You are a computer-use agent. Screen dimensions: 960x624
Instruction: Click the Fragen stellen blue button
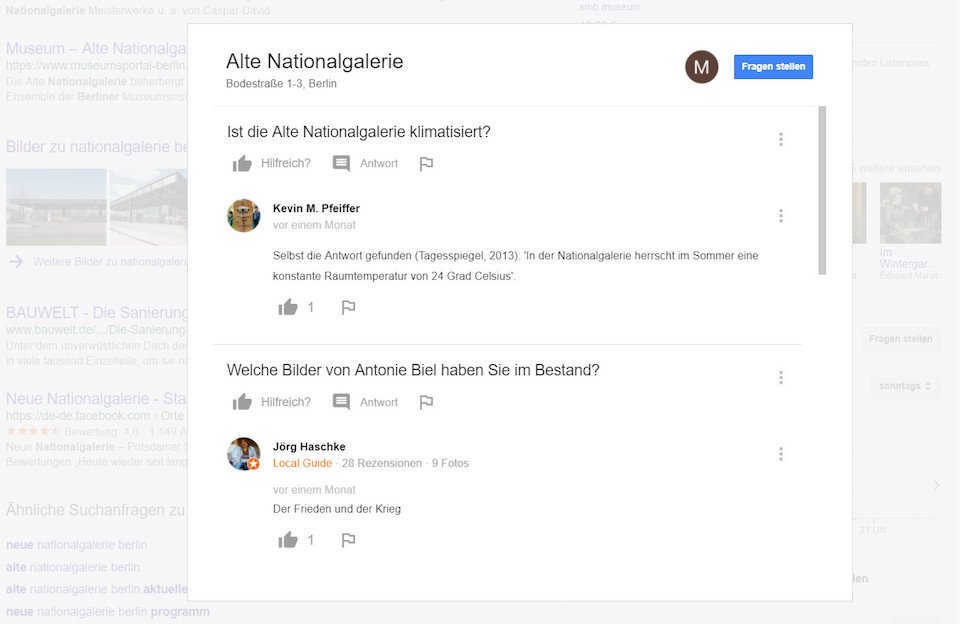coord(773,67)
